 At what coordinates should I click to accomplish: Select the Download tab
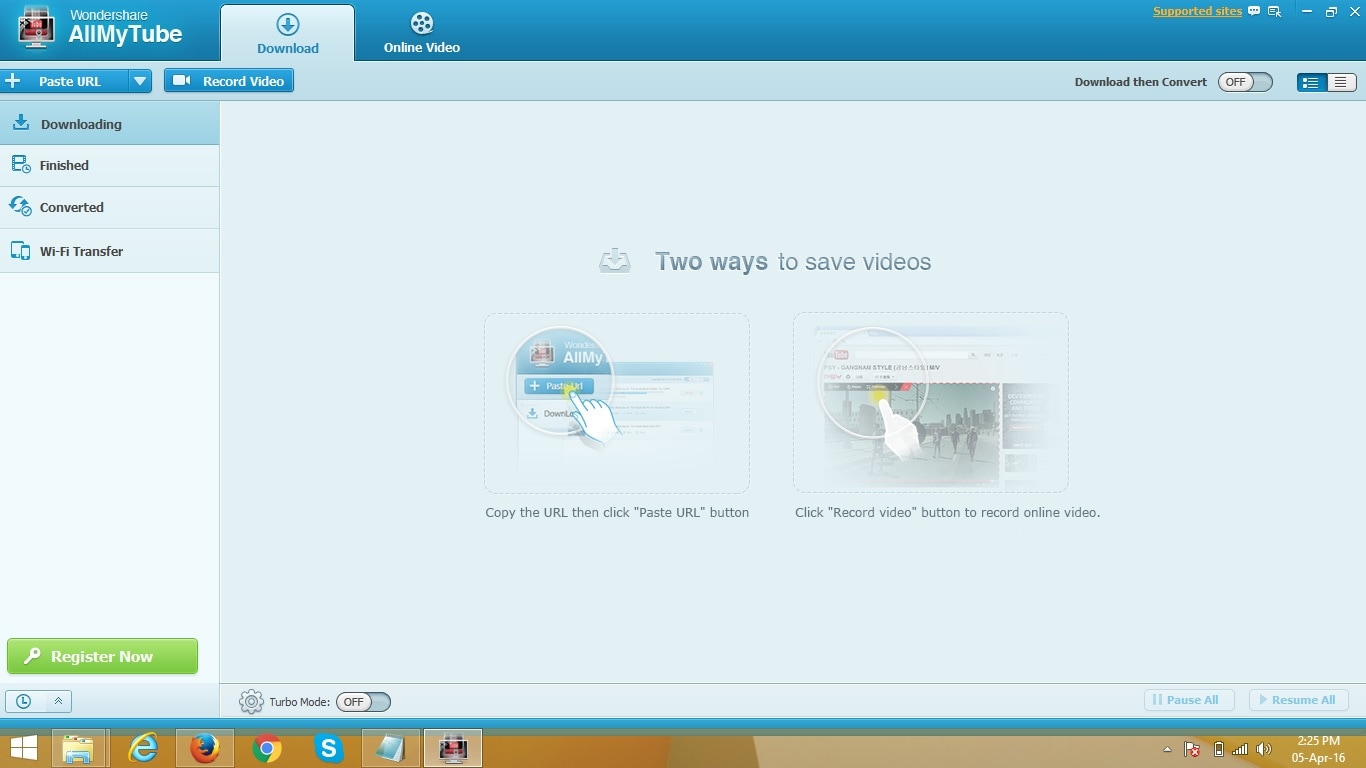pyautogui.click(x=288, y=33)
